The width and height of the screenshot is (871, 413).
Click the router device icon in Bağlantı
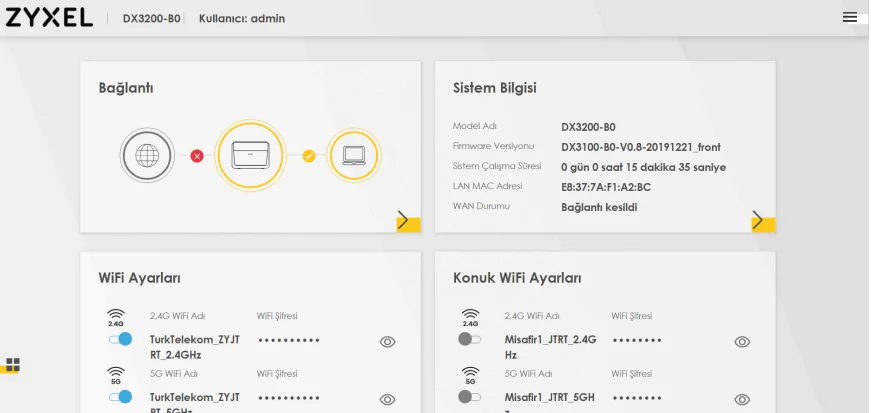[250, 155]
